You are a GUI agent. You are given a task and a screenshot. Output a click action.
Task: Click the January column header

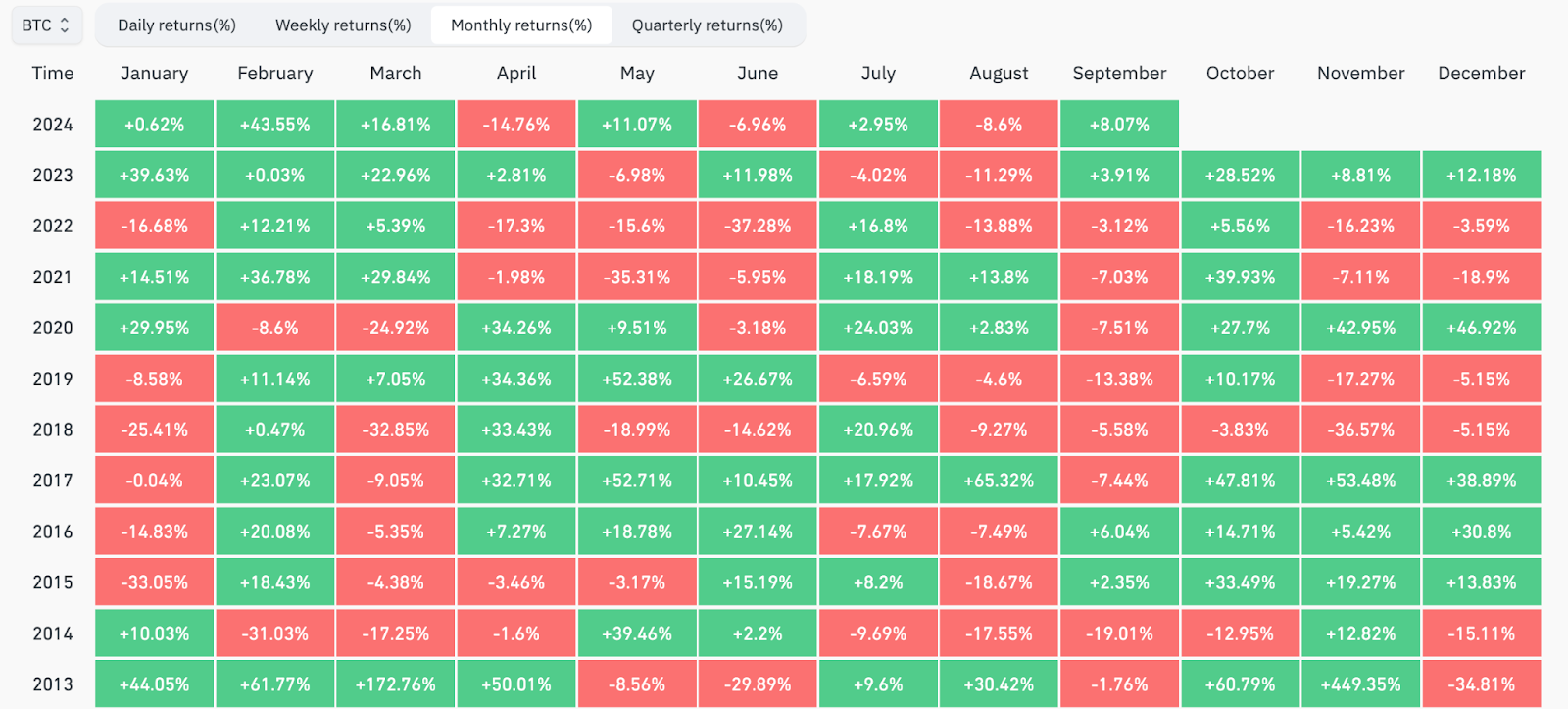coord(155,74)
